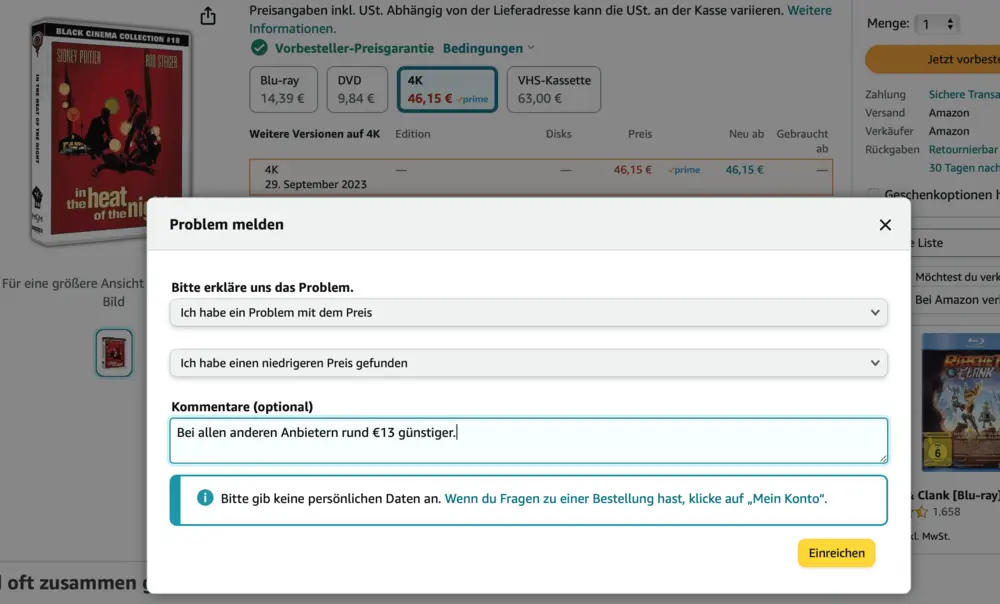This screenshot has width=1000, height=604.
Task: Select the VHS-Kassette format for 63,00 €
Action: [x=554, y=89]
